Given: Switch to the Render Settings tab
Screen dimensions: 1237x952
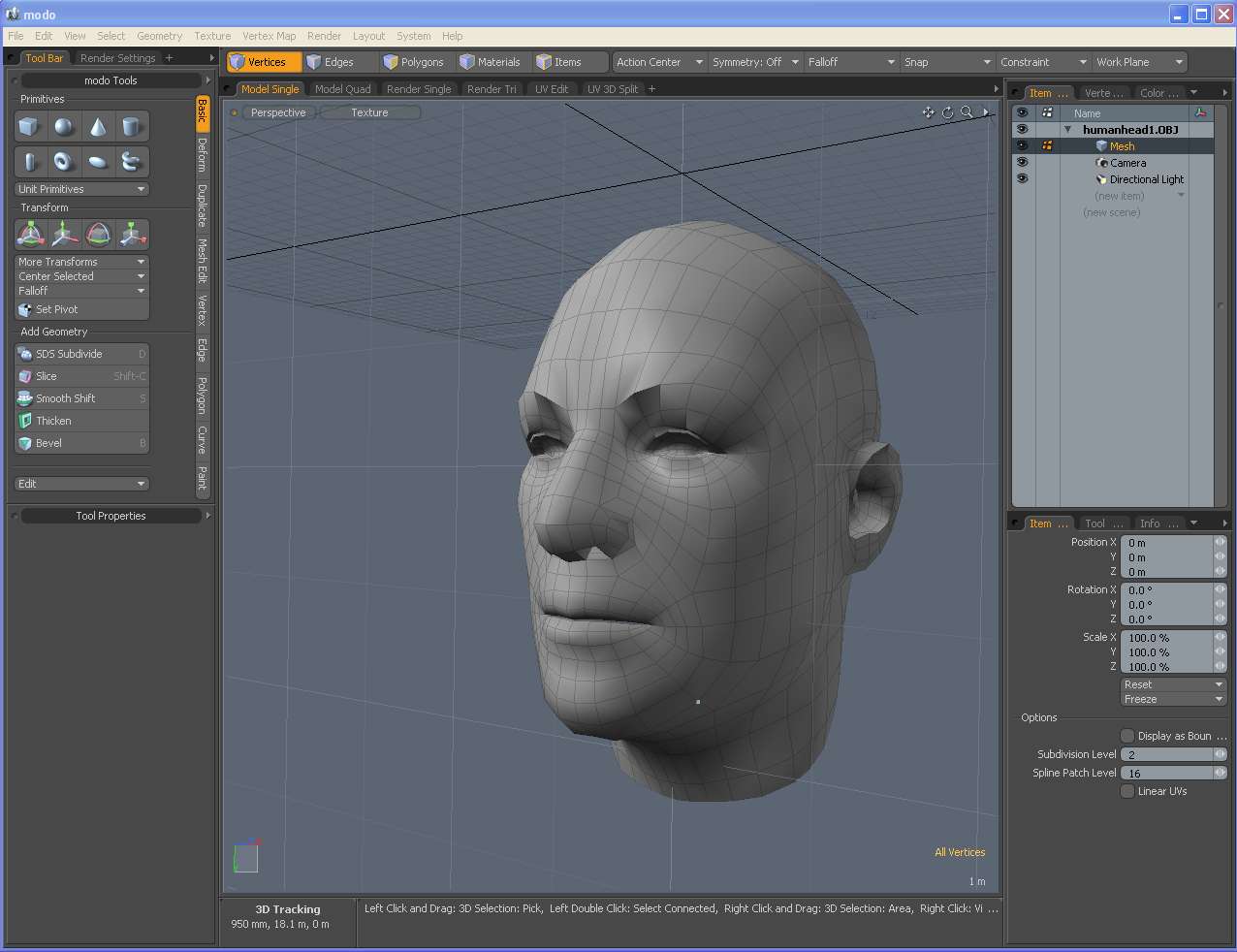Looking at the screenshot, I should pyautogui.click(x=117, y=58).
